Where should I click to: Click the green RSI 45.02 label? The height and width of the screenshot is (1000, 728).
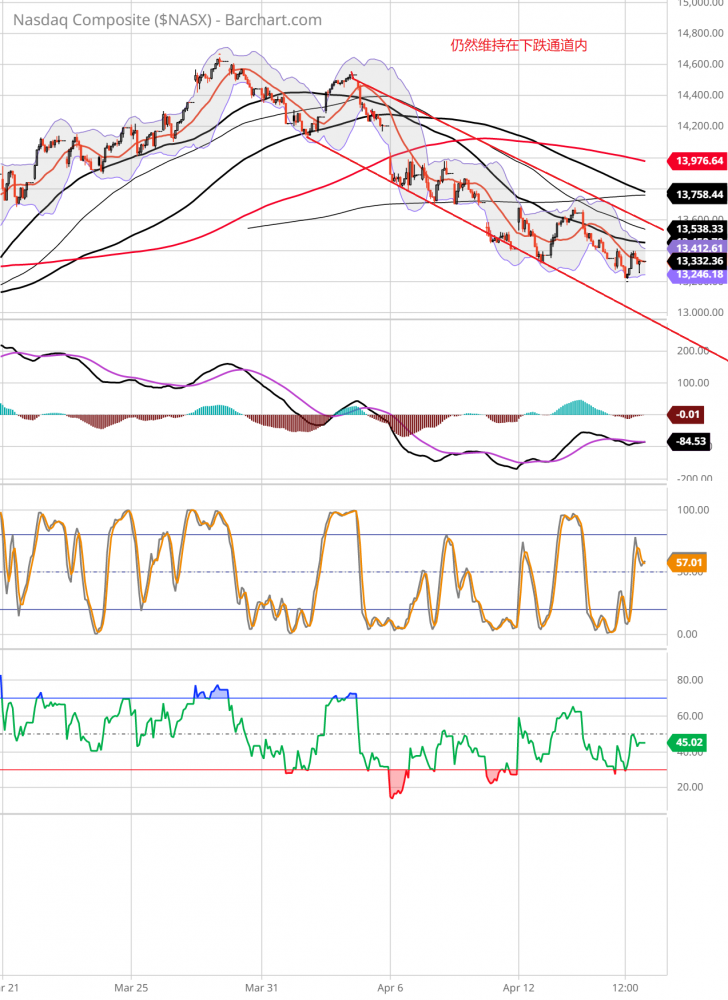pyautogui.click(x=689, y=742)
